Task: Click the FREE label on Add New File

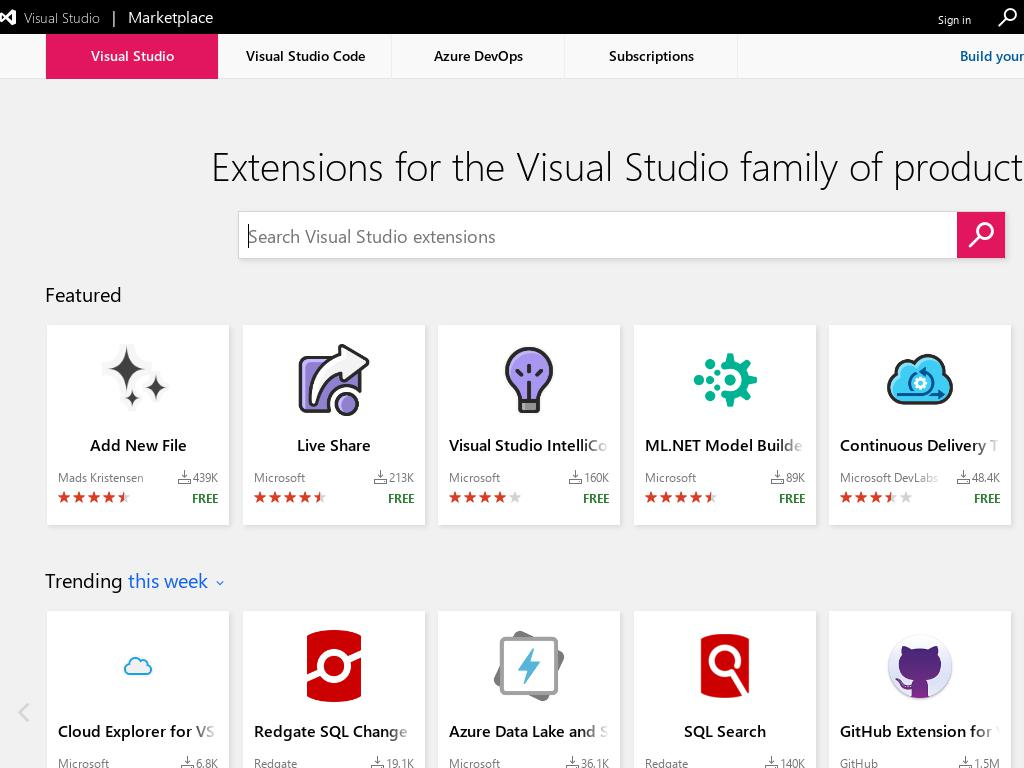Action: [x=205, y=498]
